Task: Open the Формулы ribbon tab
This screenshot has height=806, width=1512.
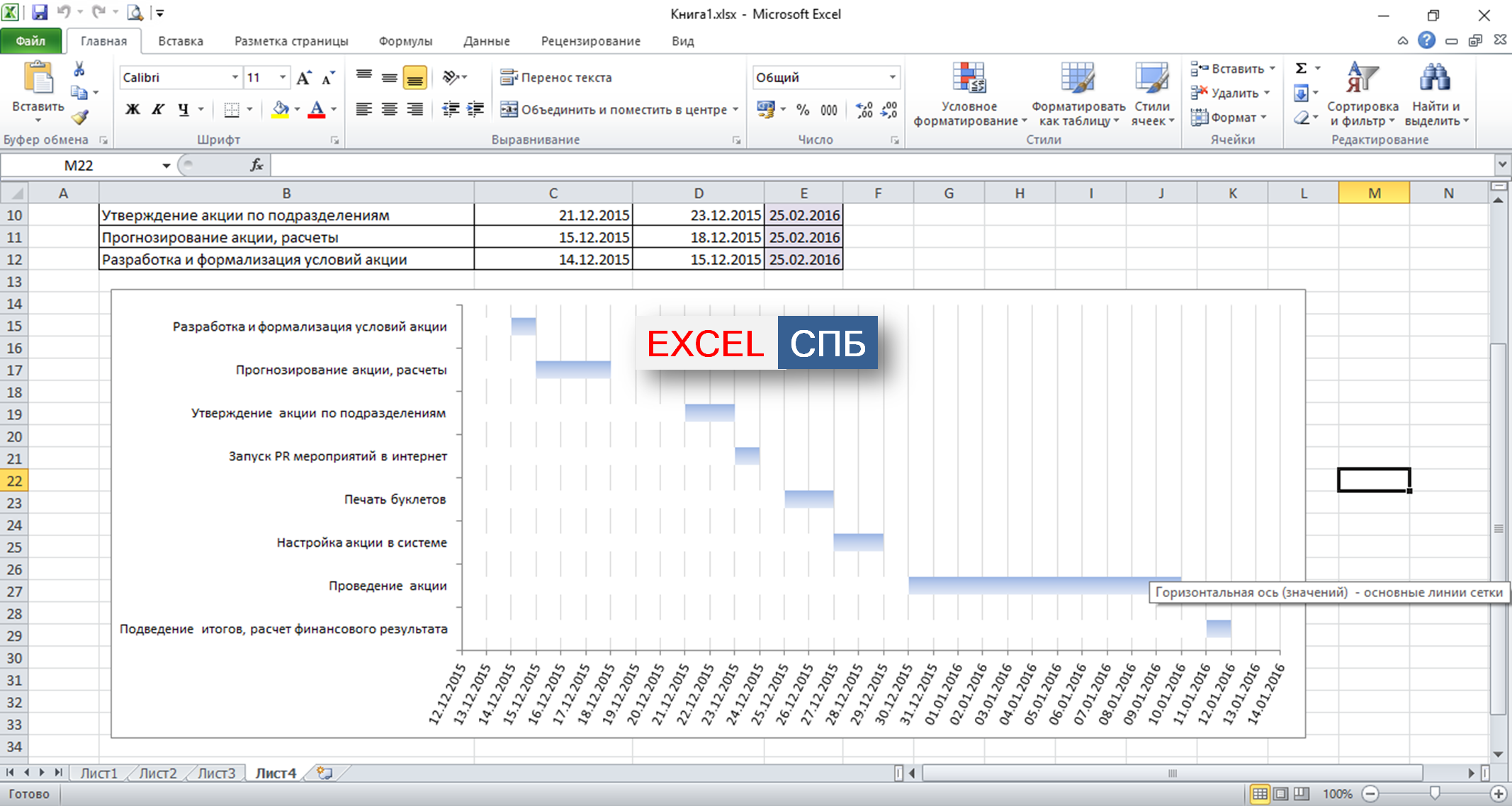Action: pos(405,41)
